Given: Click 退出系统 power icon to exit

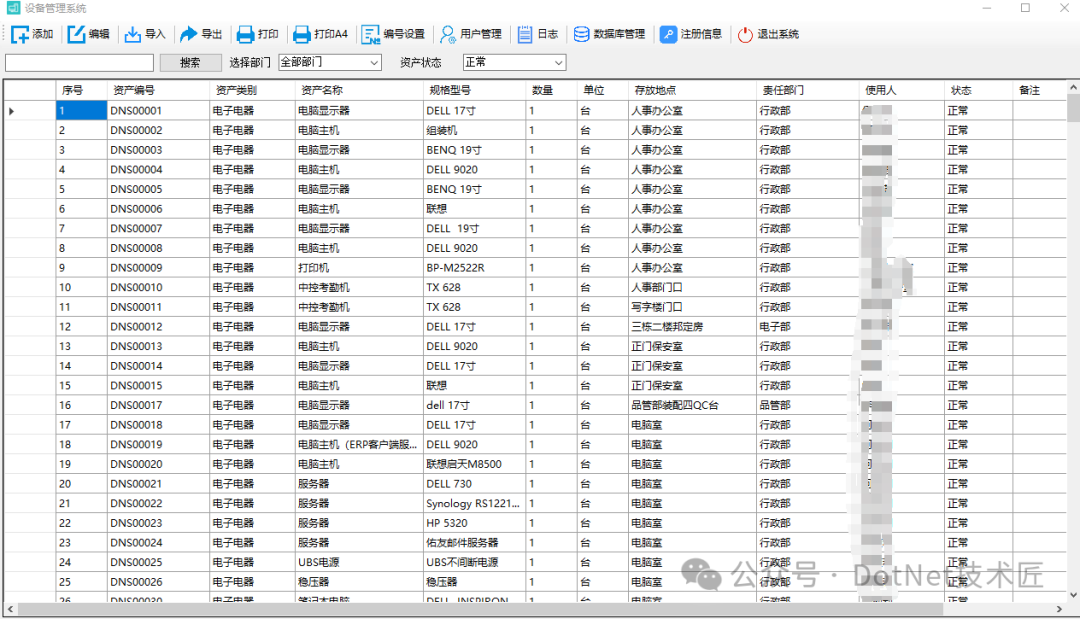Looking at the screenshot, I should click(745, 34).
